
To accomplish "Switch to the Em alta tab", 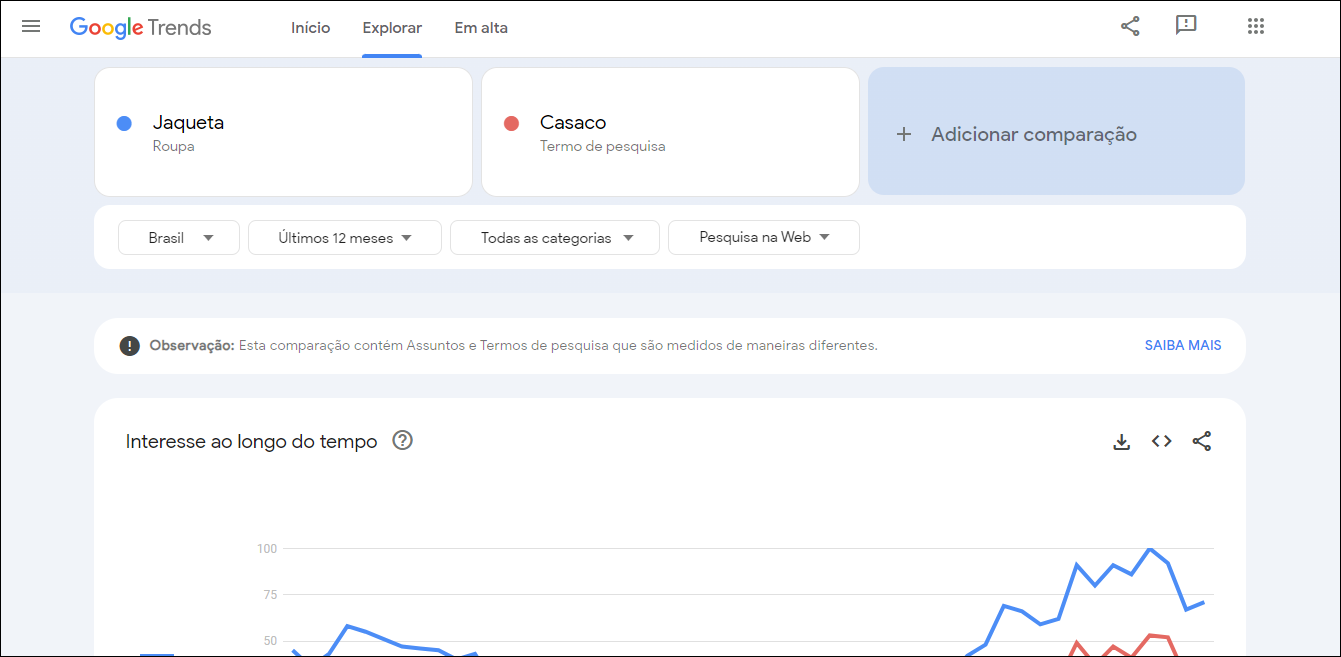I will click(x=481, y=28).
